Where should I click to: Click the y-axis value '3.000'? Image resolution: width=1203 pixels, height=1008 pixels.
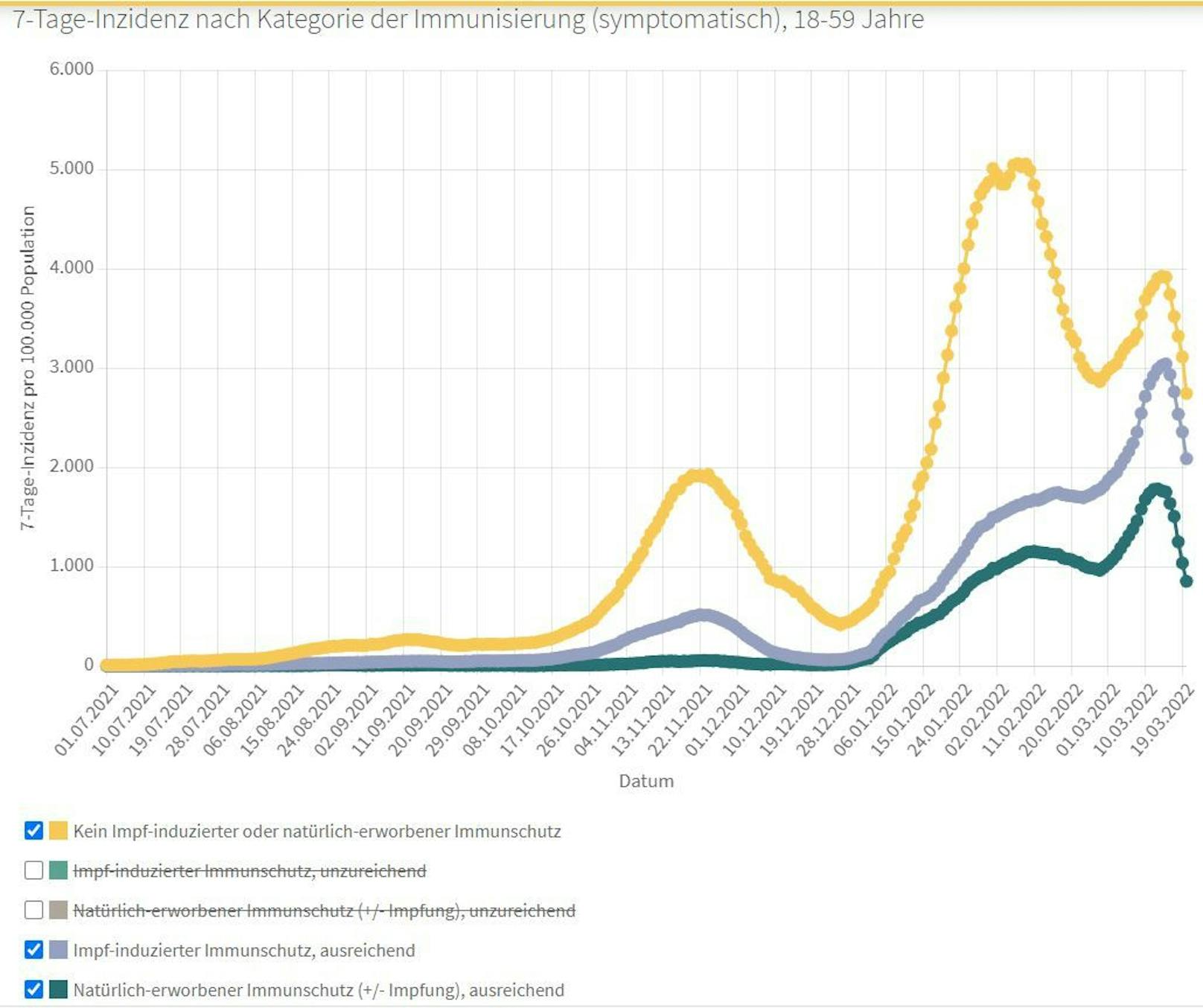[x=71, y=367]
